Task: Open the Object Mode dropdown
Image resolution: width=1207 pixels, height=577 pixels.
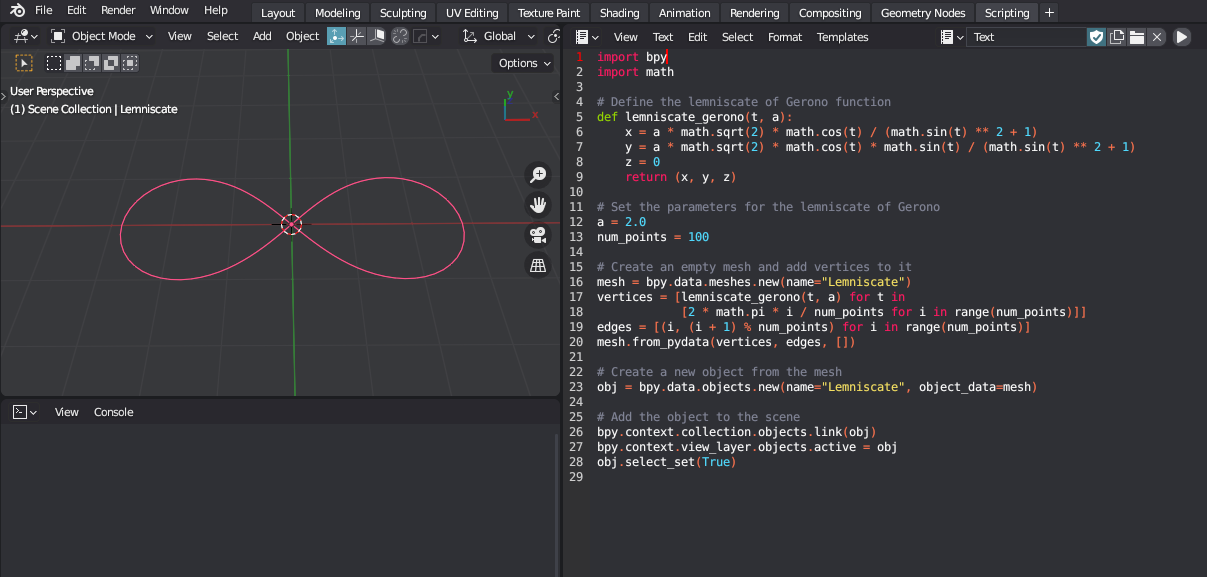Action: pyautogui.click(x=102, y=36)
